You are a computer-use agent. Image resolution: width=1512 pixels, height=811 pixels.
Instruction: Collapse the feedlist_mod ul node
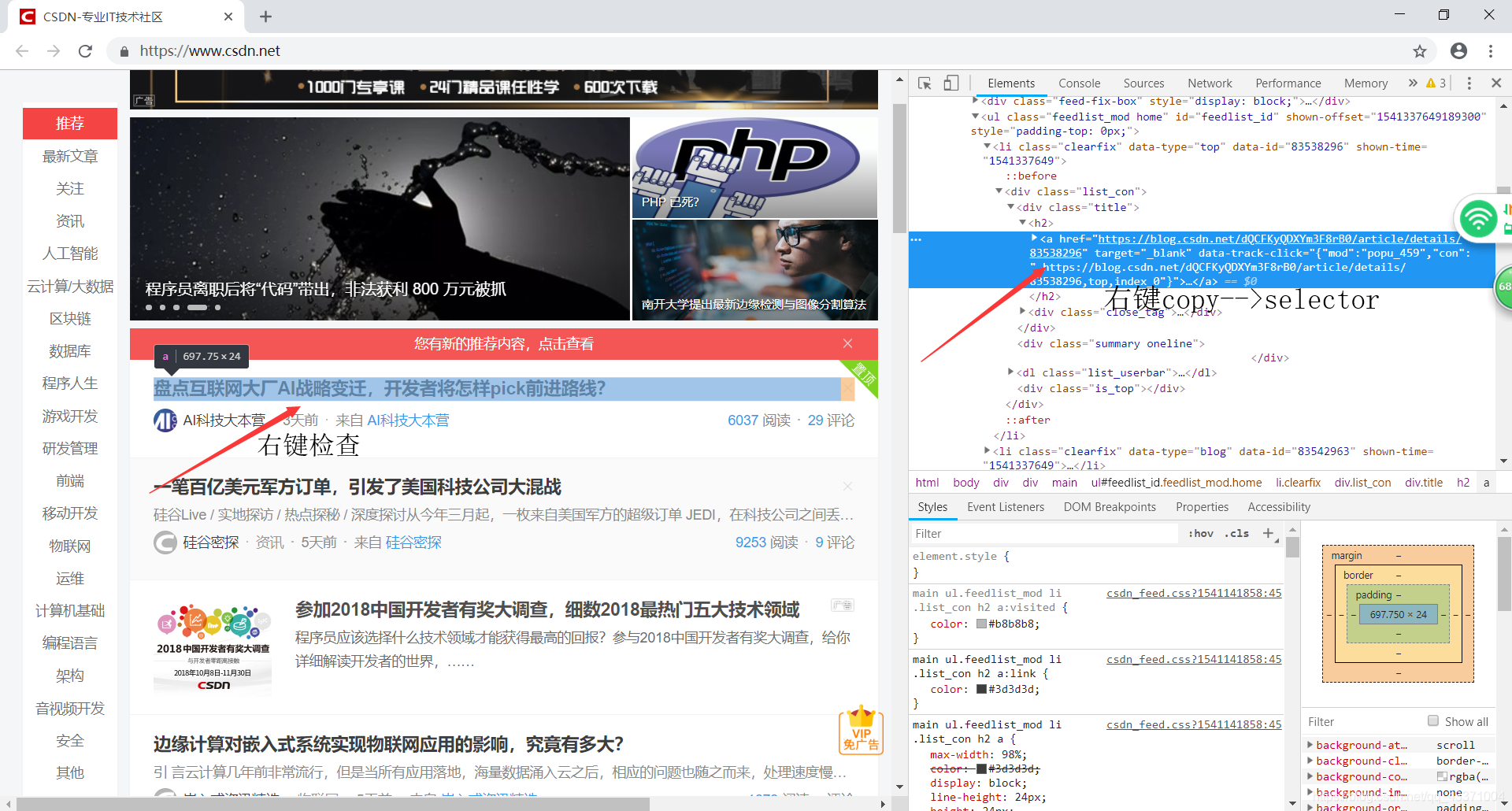(975, 117)
